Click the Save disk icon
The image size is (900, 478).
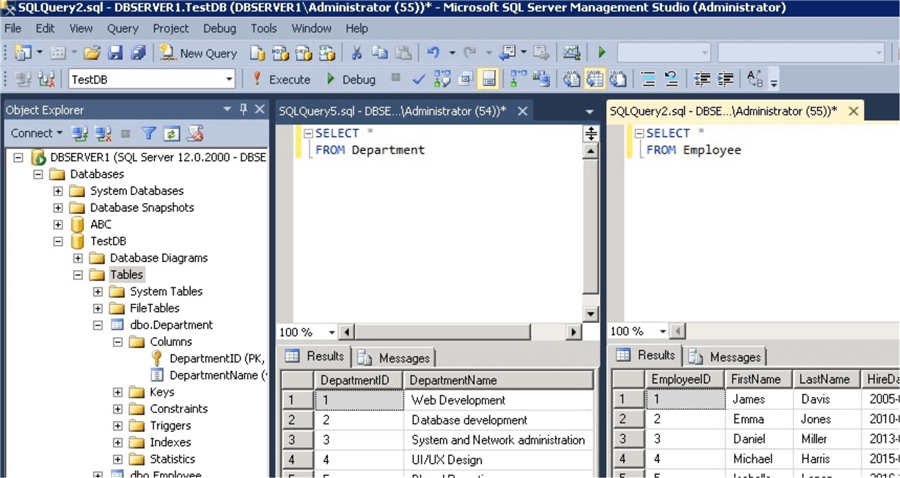115,53
